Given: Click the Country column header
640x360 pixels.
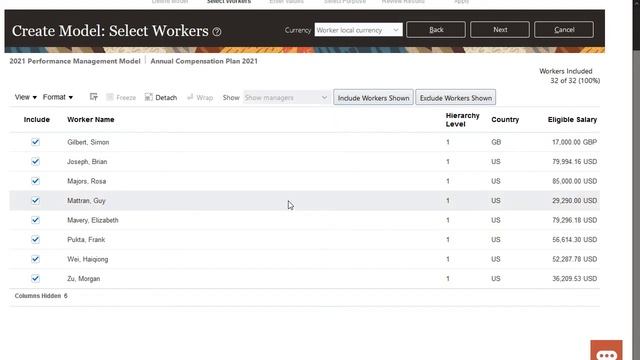Looking at the screenshot, I should tap(505, 120).
